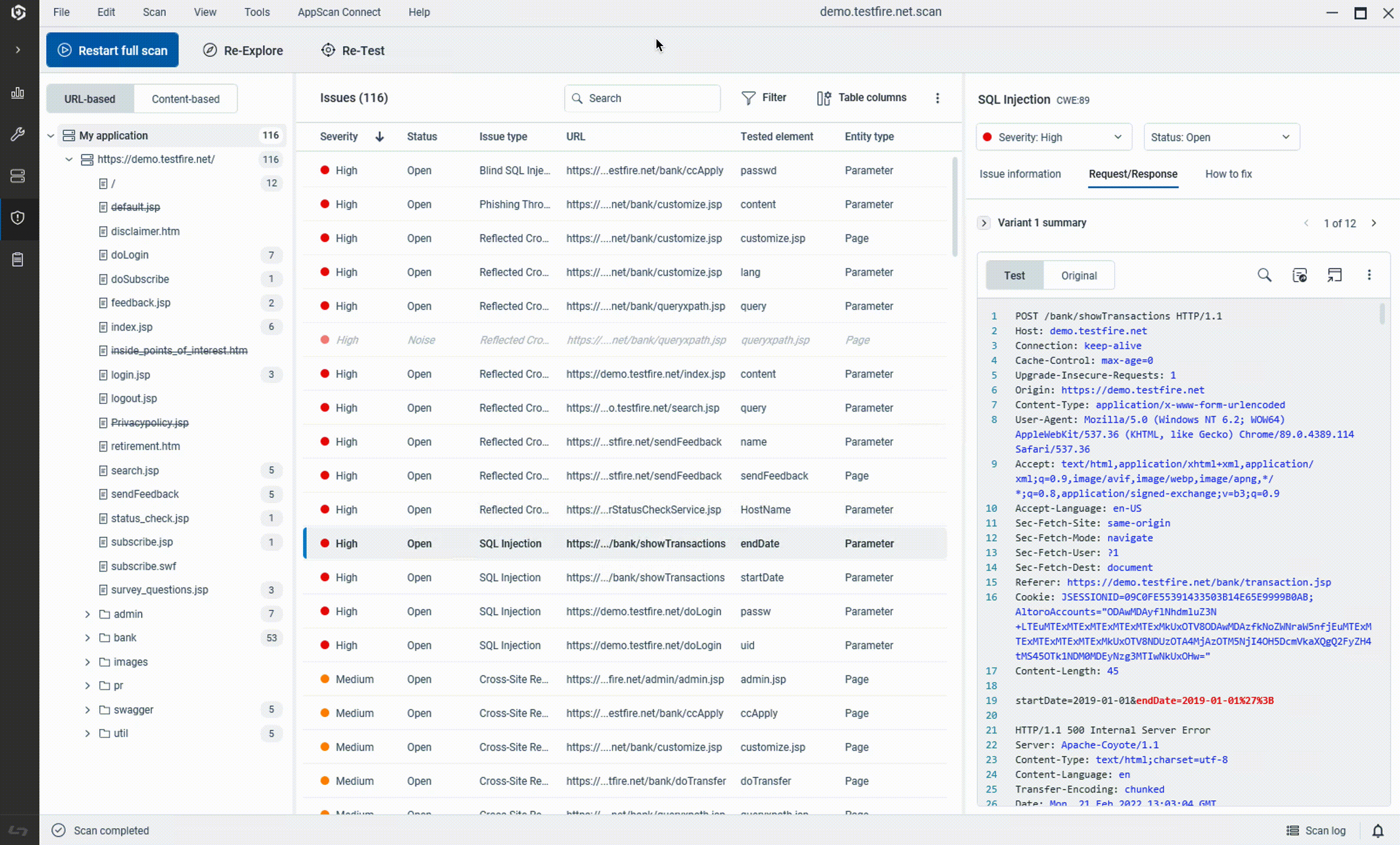This screenshot has height=845, width=1400.
Task: Select doLogin in tree
Action: (x=130, y=255)
